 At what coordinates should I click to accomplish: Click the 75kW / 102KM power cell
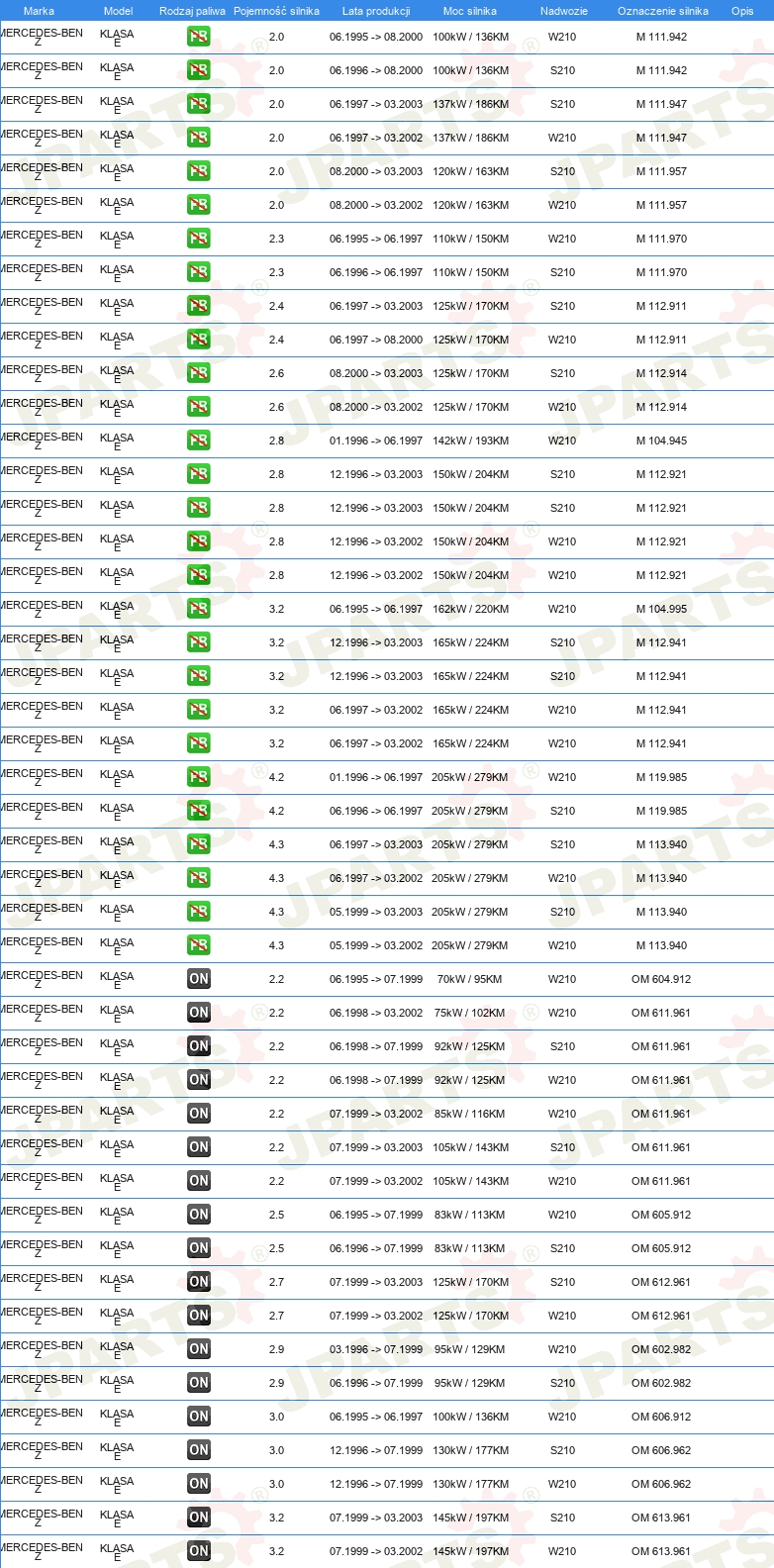coord(470,1013)
